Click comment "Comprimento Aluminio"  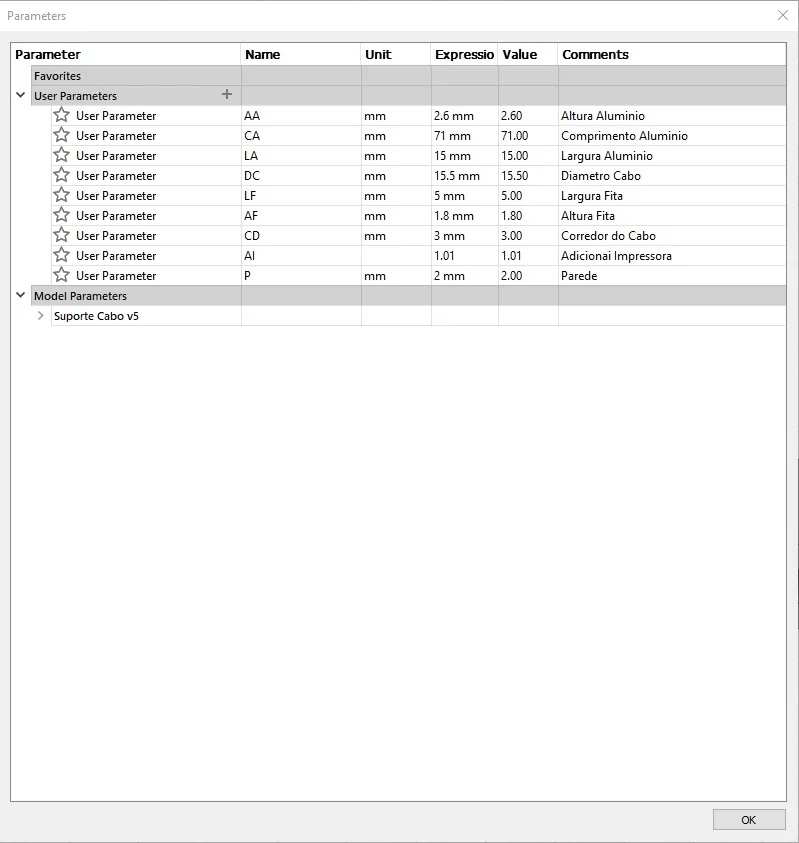click(x=624, y=135)
